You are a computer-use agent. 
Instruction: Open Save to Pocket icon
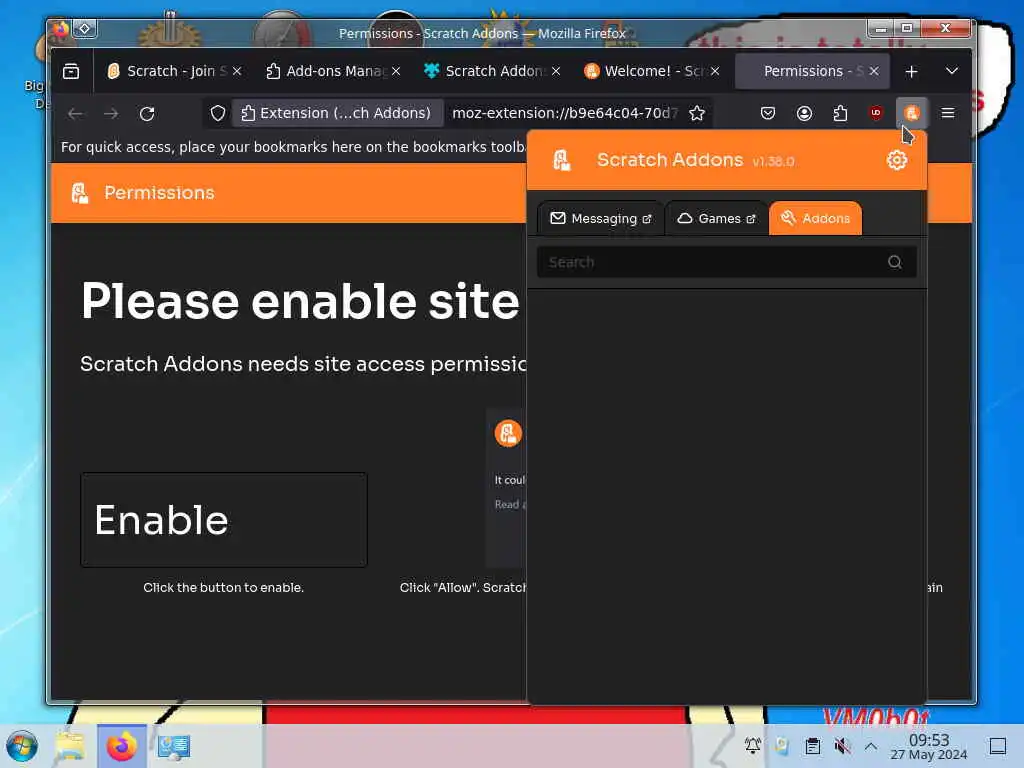768,113
